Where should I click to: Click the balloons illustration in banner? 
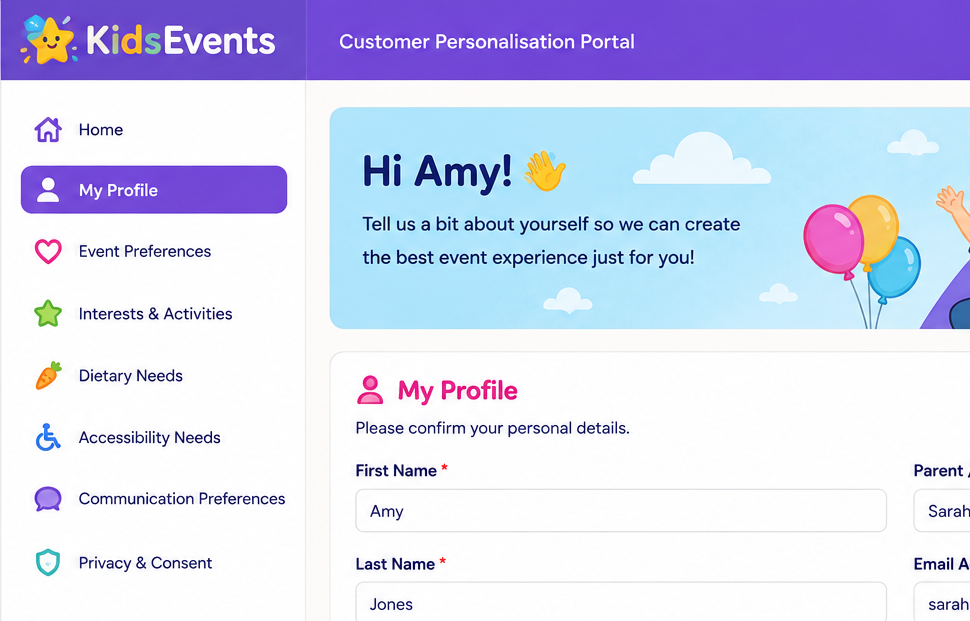tap(862, 260)
